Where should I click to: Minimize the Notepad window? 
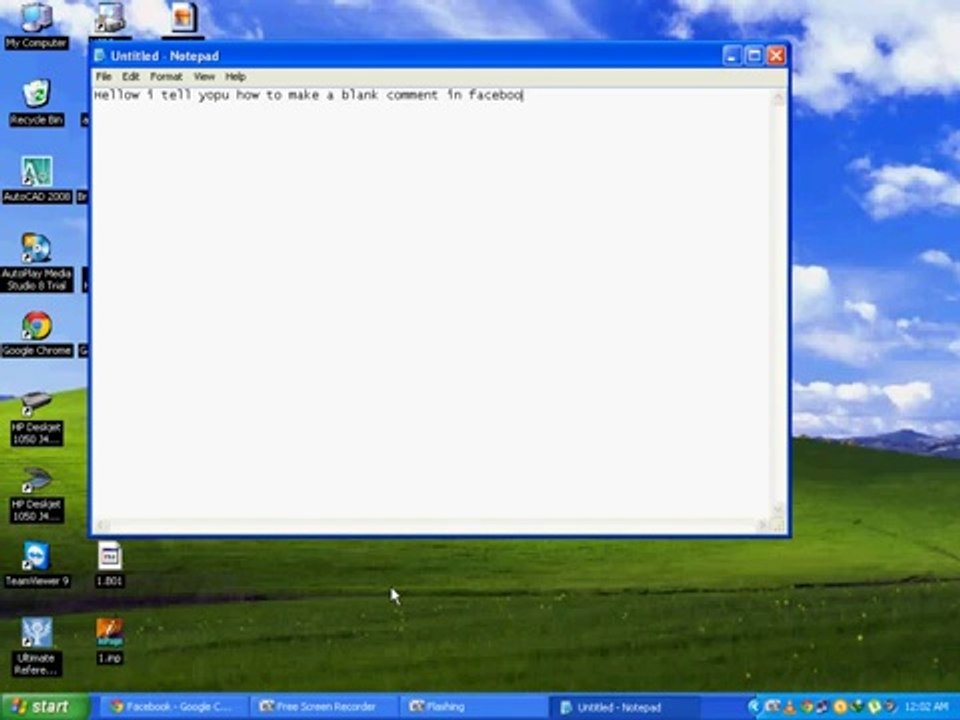click(732, 56)
